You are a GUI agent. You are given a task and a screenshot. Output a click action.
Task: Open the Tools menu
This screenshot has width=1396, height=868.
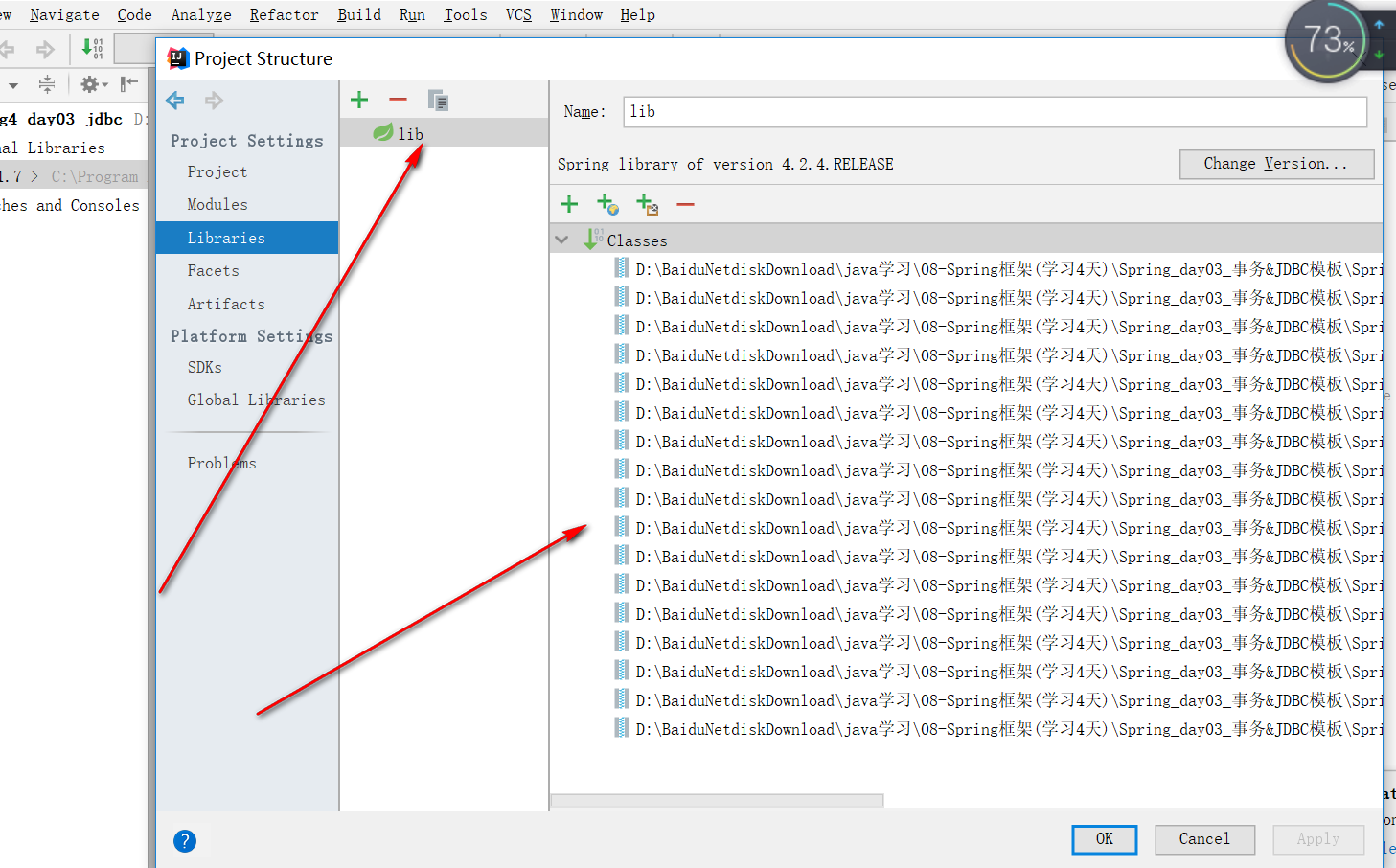(465, 14)
